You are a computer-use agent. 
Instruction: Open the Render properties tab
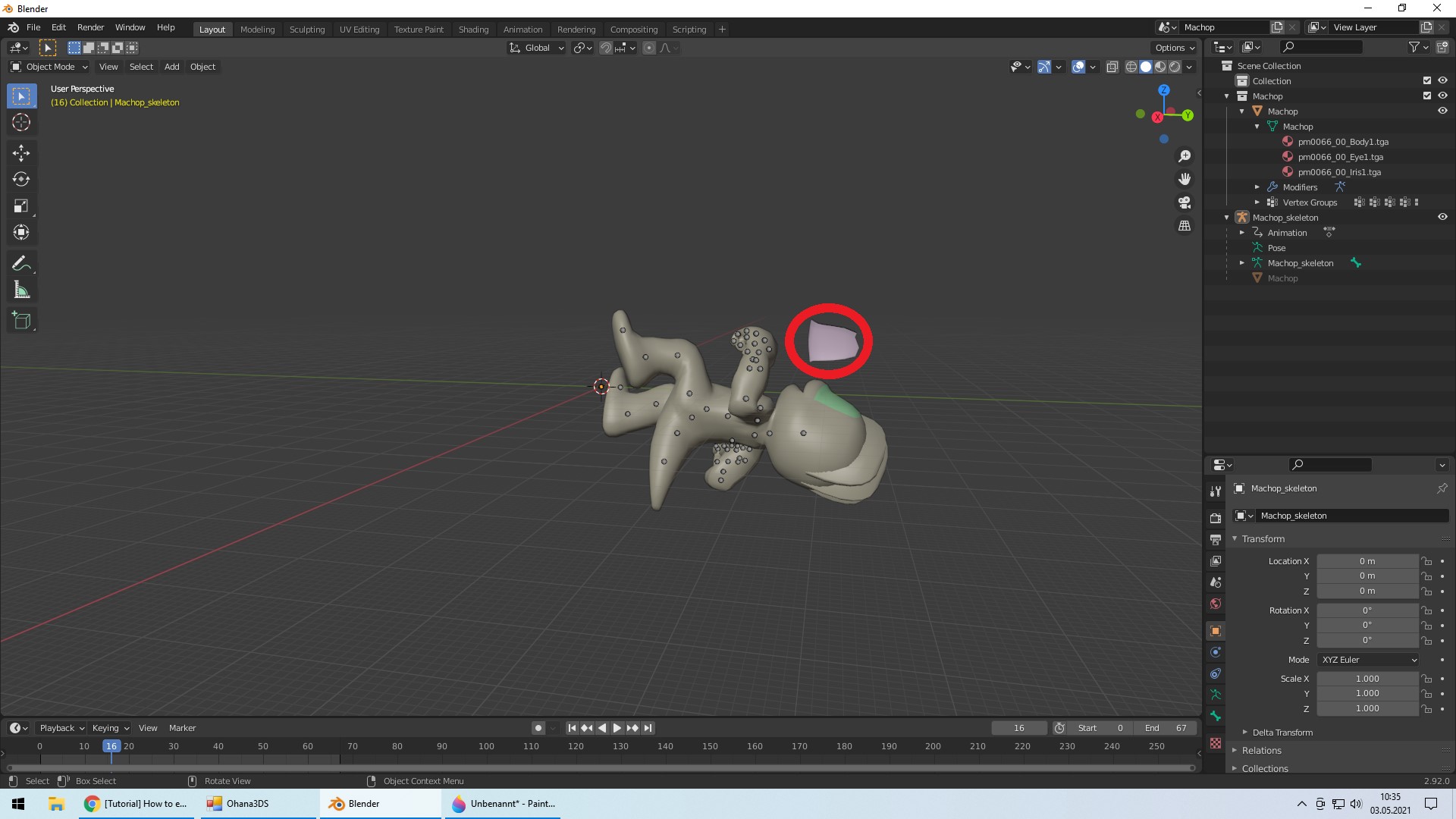coord(1216,519)
